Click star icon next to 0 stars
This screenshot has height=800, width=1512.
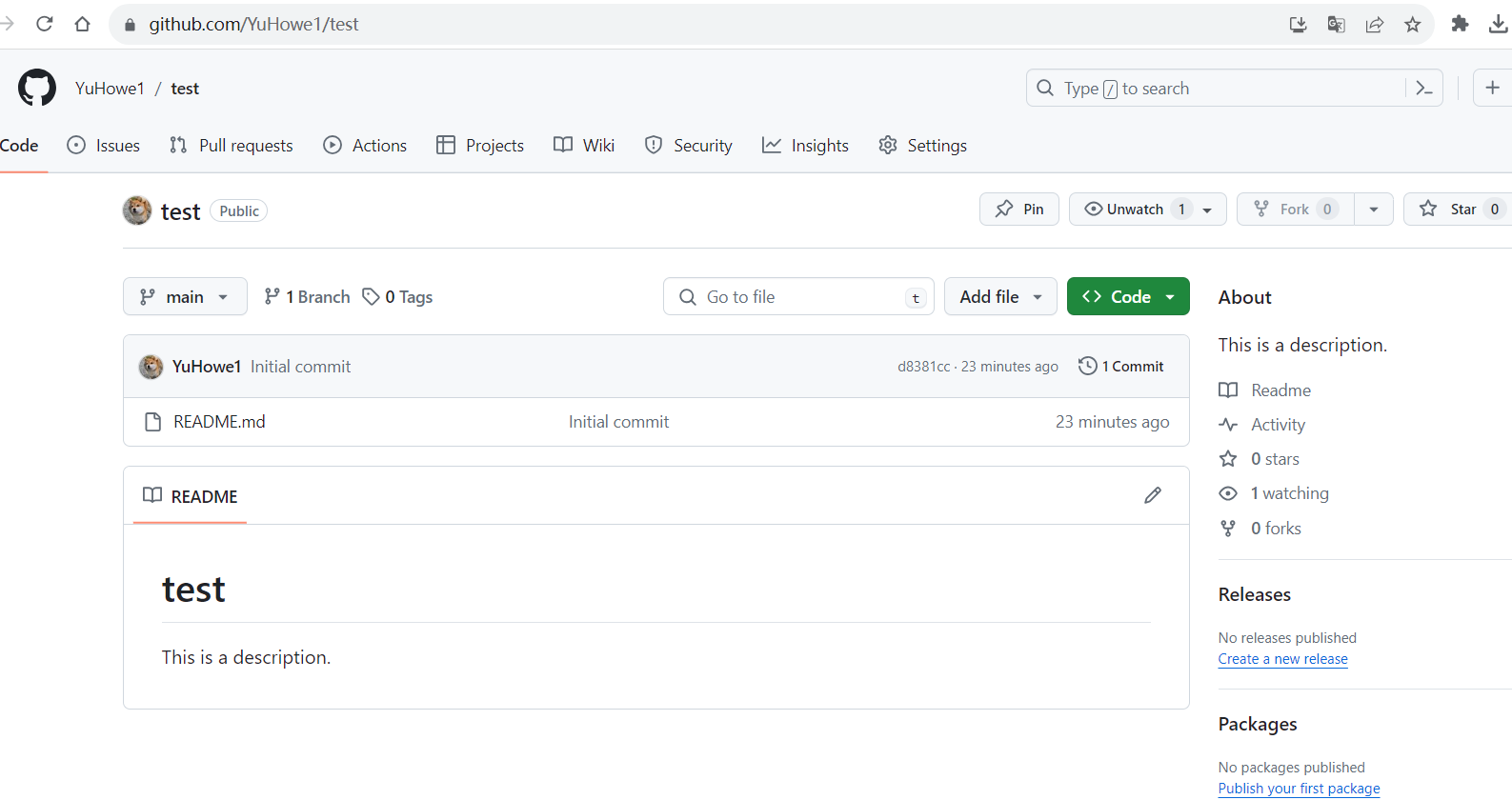[x=1228, y=459]
